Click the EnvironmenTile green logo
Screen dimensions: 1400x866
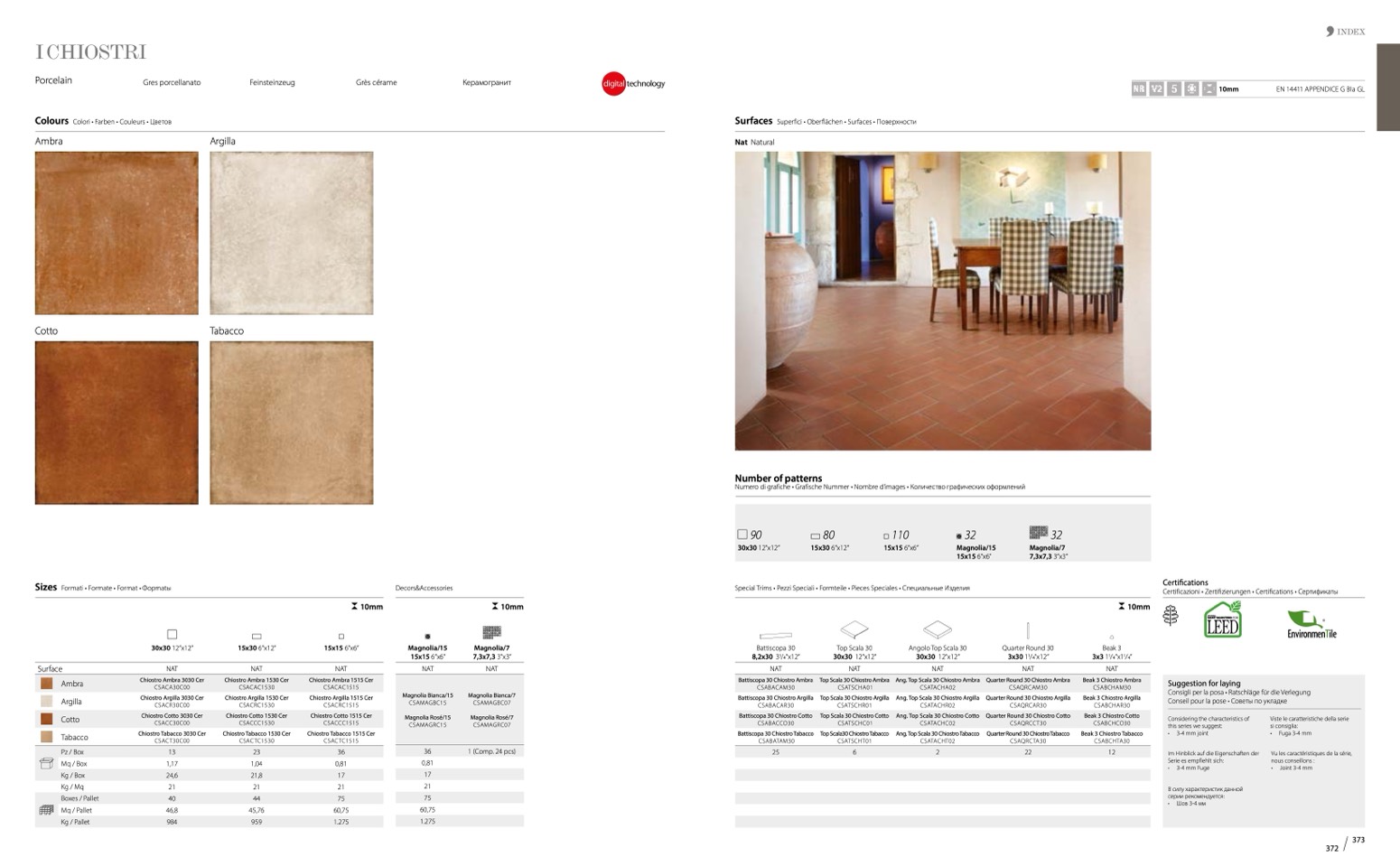click(1311, 623)
